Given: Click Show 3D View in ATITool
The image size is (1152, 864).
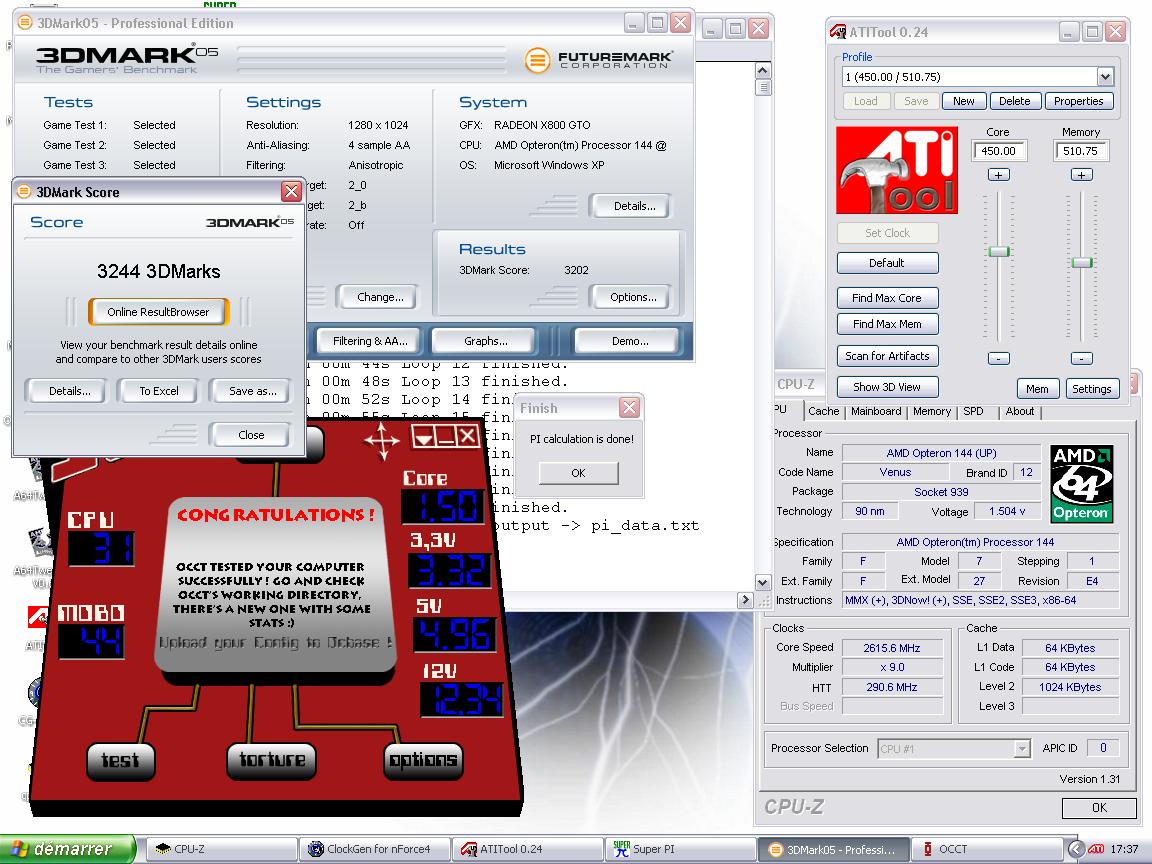Looking at the screenshot, I should 887,387.
